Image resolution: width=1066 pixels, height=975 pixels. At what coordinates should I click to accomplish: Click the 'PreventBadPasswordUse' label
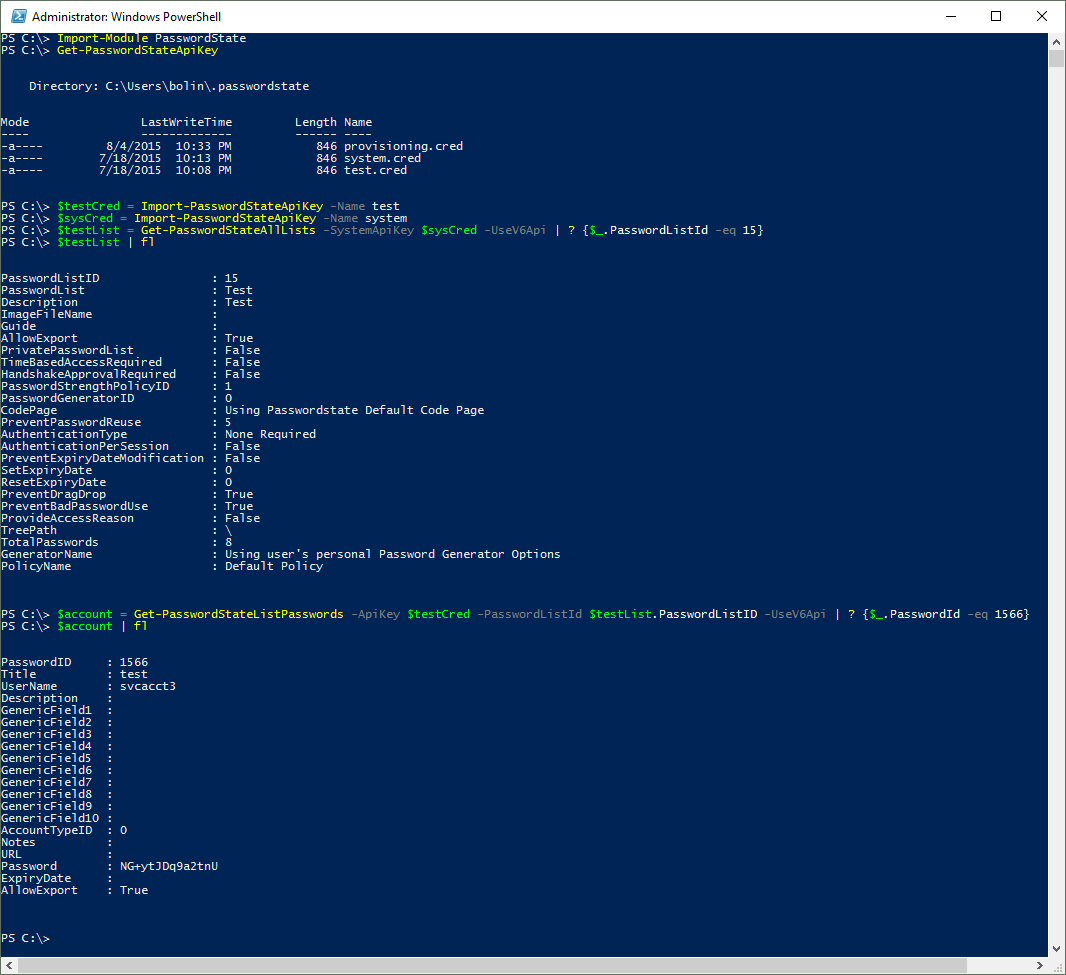75,506
